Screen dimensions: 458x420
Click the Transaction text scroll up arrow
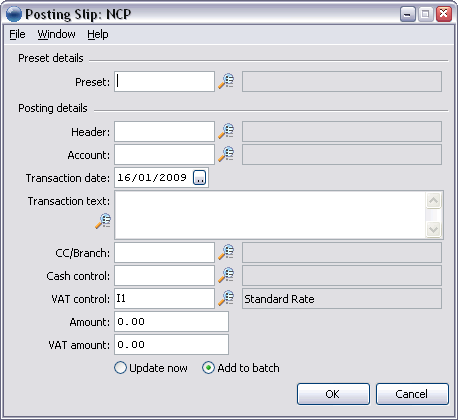point(434,201)
